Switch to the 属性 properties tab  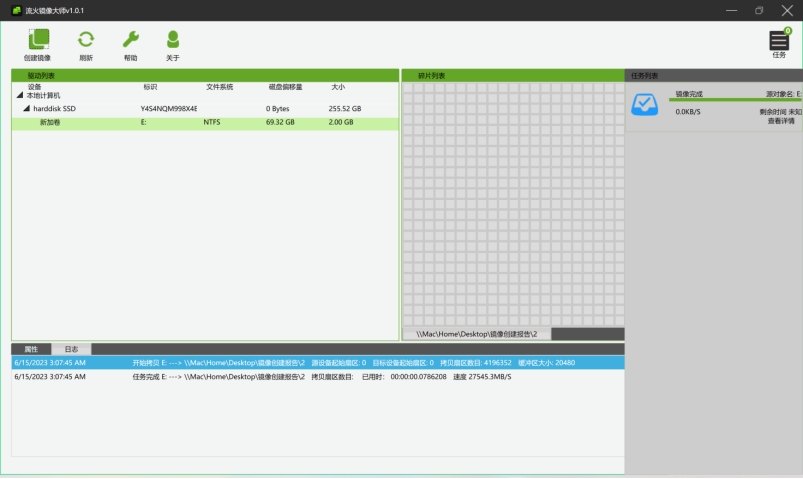(31, 349)
